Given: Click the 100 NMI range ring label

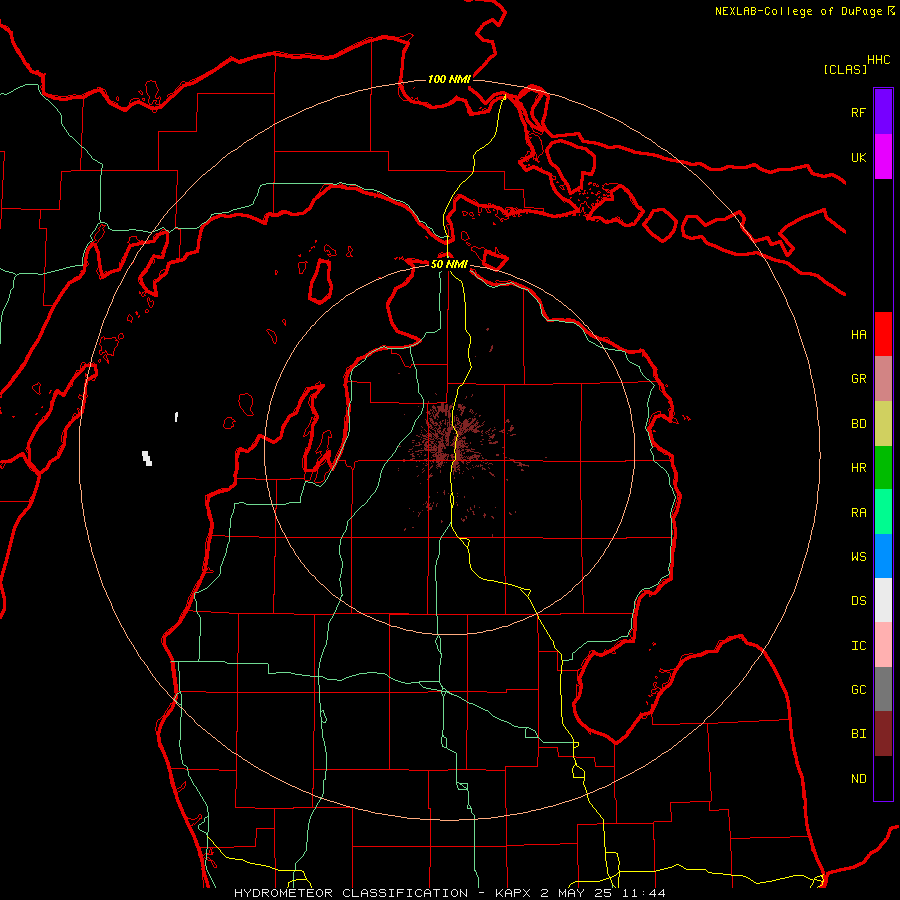Looking at the screenshot, I should (449, 79).
